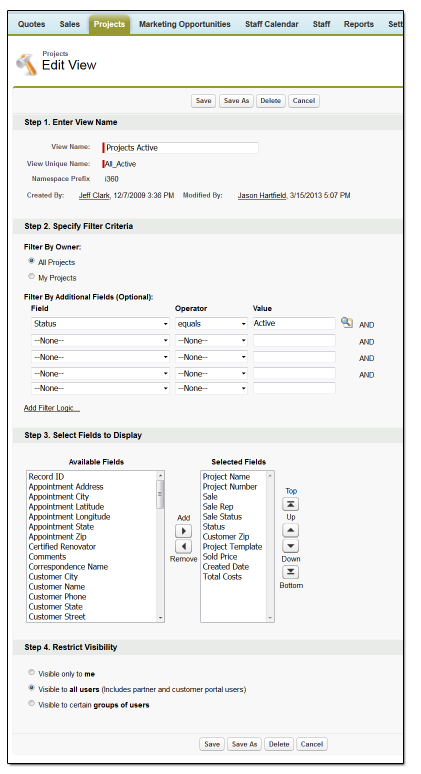Choose Visible only to me option

click(x=32, y=672)
